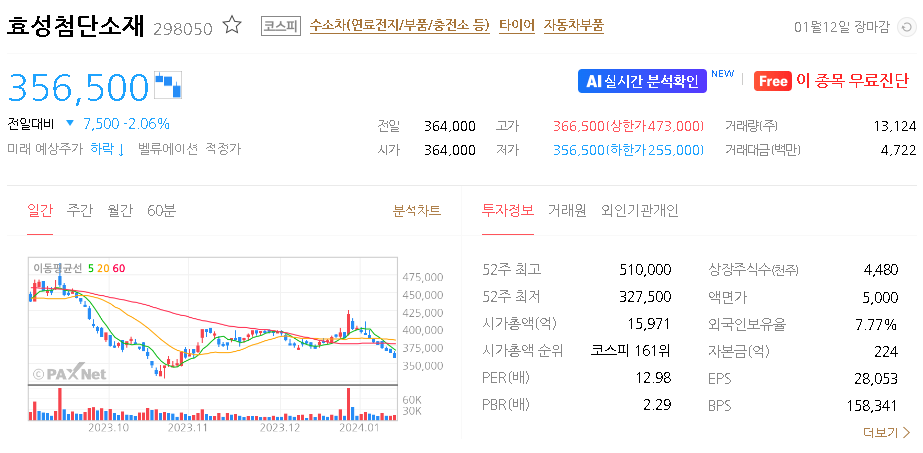Click the volume bar chart area
923x453 pixels.
point(213,403)
